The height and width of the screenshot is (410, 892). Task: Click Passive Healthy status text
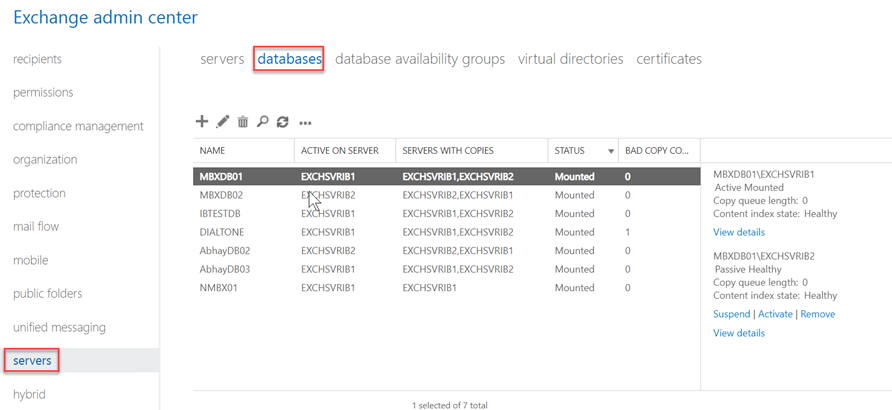pyautogui.click(x=748, y=269)
